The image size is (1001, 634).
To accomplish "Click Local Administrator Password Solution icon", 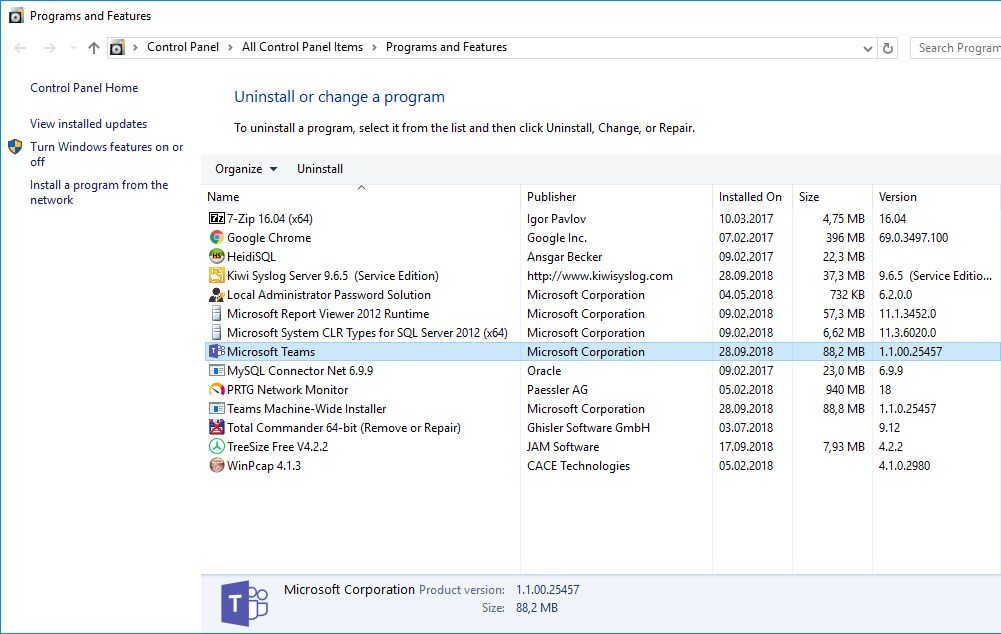I will tap(216, 294).
